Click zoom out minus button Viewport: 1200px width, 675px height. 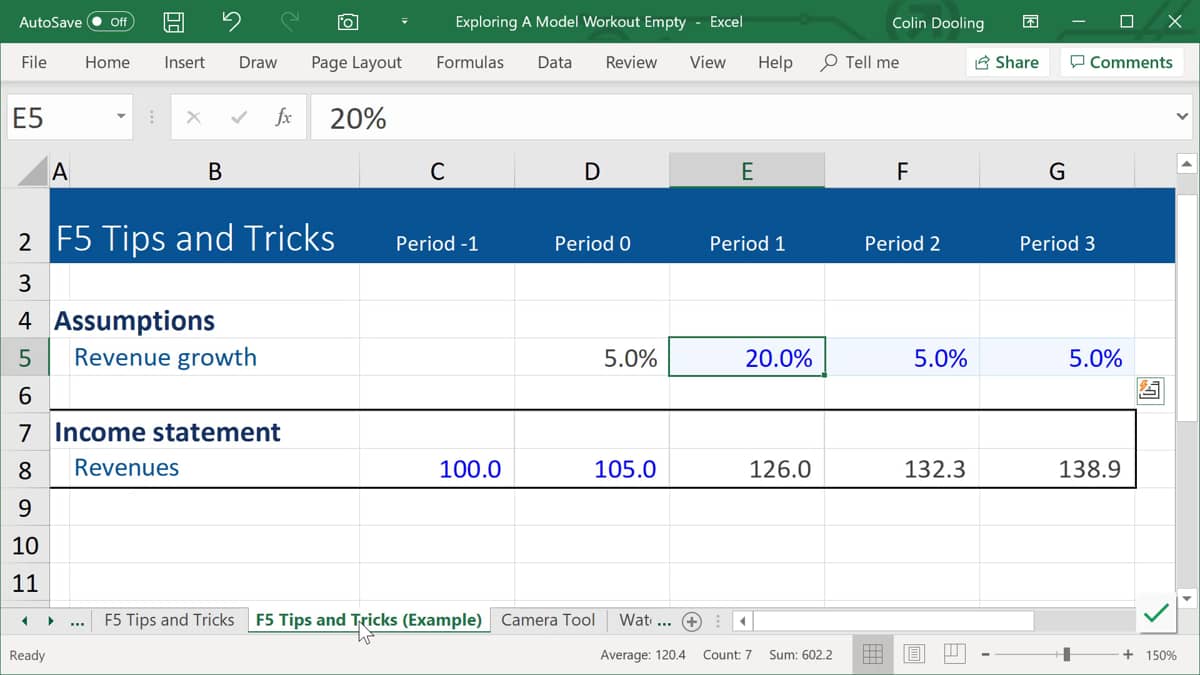[x=985, y=655]
